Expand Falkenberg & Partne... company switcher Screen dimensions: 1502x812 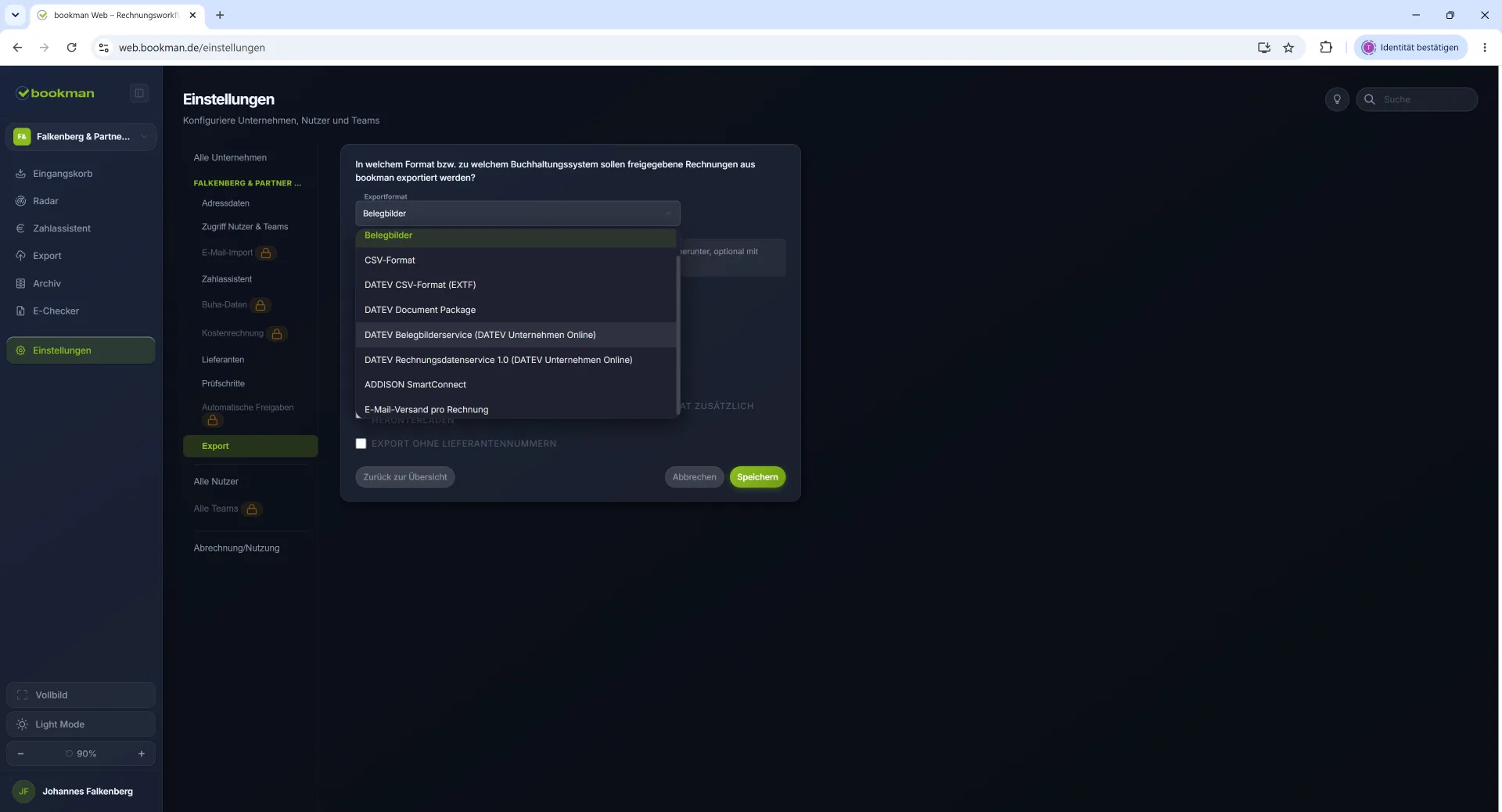[81, 137]
